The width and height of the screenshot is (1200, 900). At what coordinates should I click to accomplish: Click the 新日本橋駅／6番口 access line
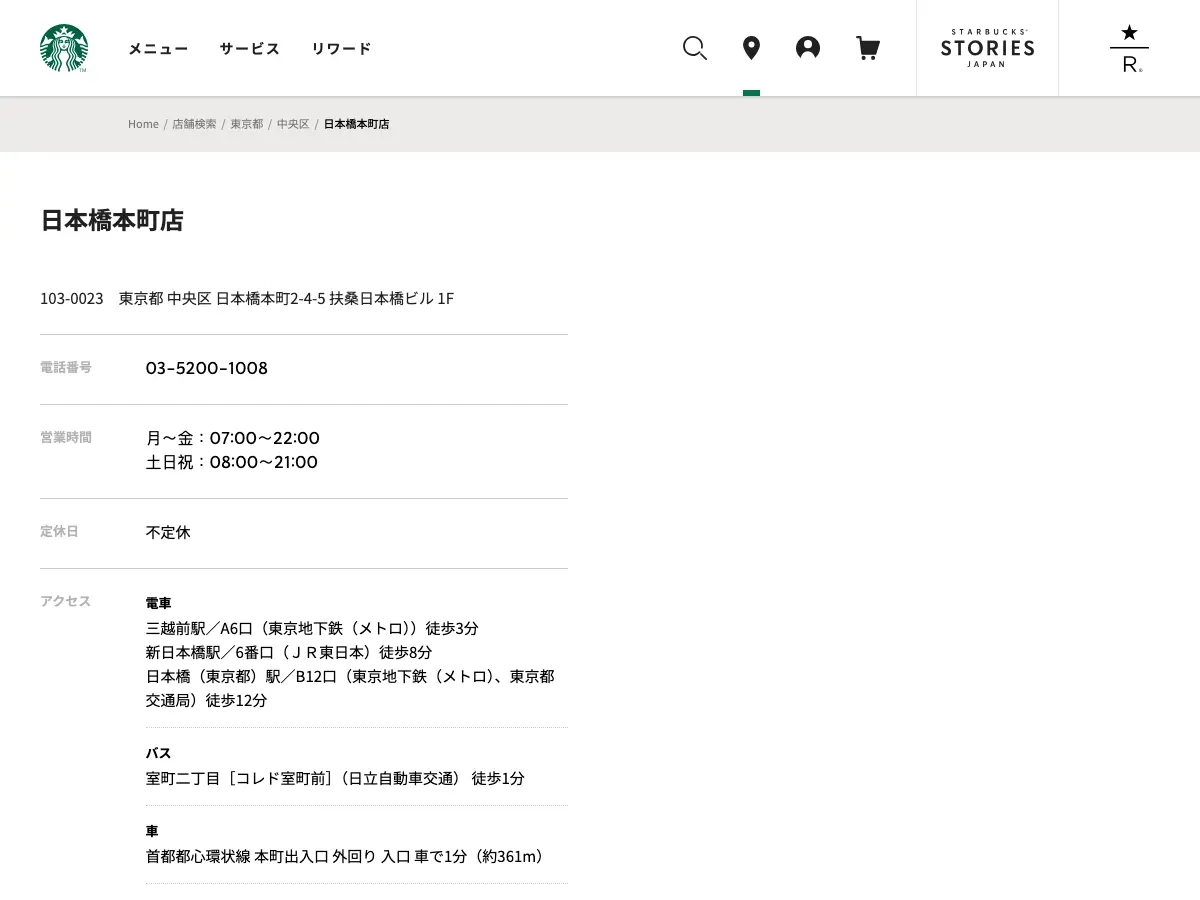(289, 652)
